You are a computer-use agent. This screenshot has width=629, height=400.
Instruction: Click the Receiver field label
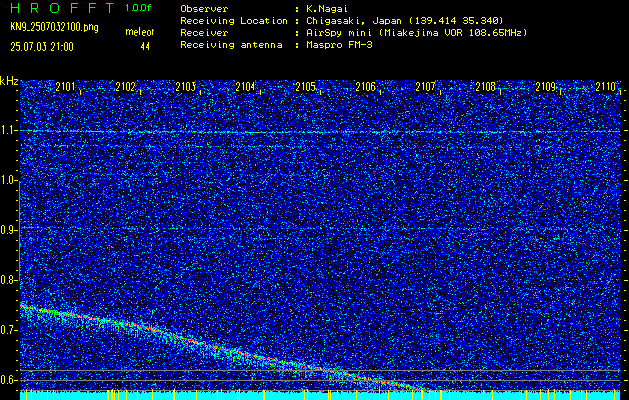[x=204, y=33]
